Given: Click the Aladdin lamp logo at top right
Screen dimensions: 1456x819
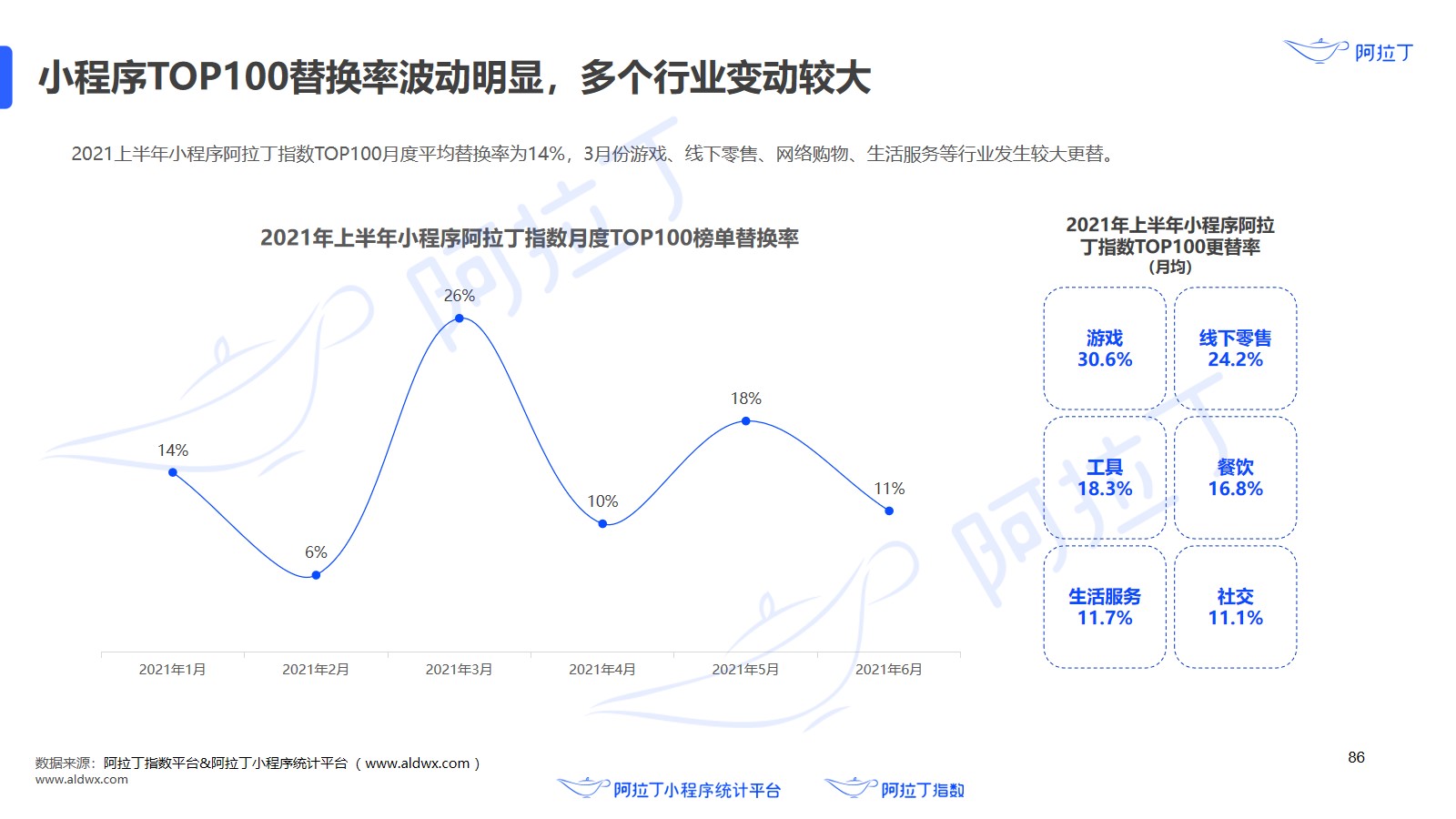Looking at the screenshot, I should tap(1315, 51).
